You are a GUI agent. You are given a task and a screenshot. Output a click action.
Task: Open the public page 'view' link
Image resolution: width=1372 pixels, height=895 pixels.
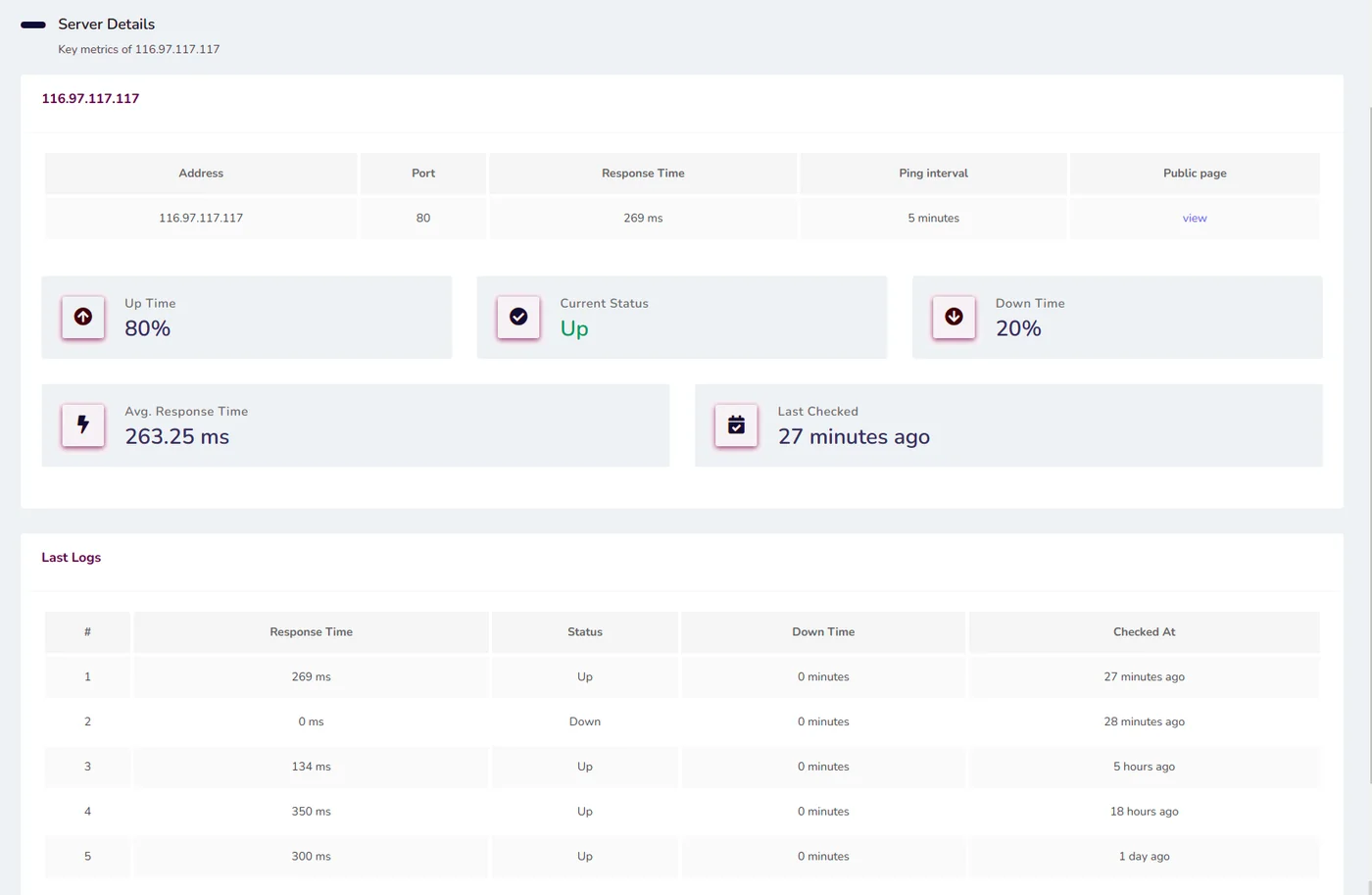[x=1195, y=218]
